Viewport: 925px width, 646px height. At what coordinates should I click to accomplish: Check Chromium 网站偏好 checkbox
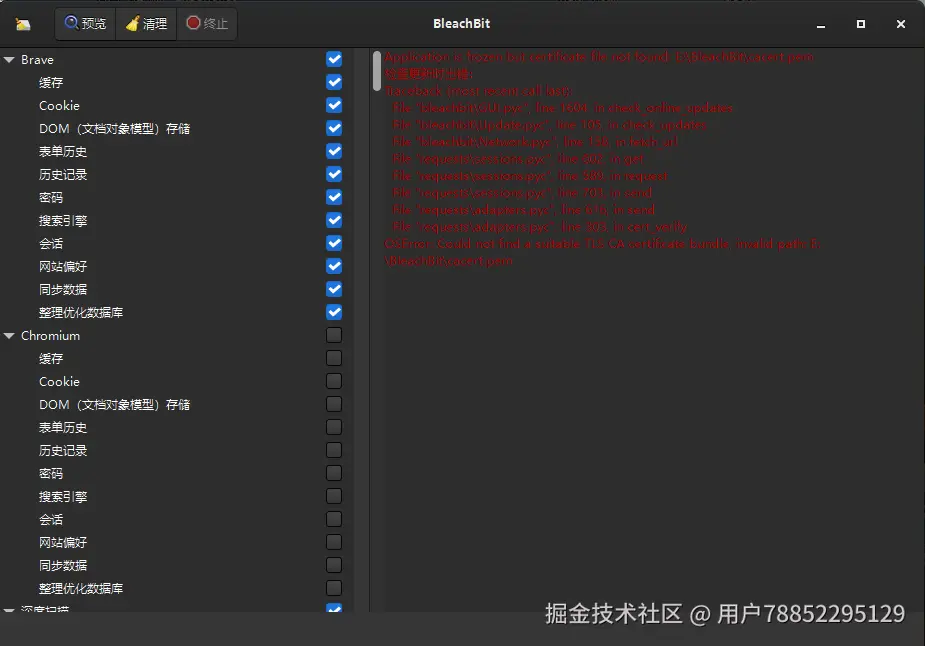tap(334, 542)
